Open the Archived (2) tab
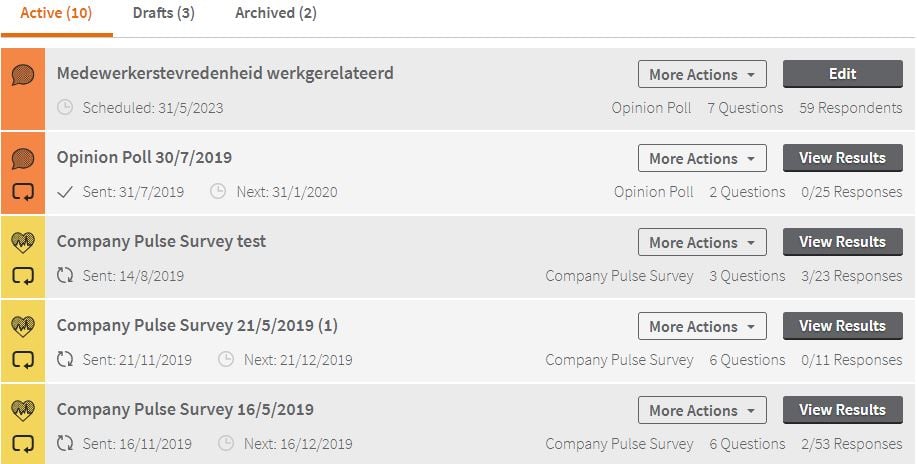Screen dimensions: 917x464 (x=276, y=13)
